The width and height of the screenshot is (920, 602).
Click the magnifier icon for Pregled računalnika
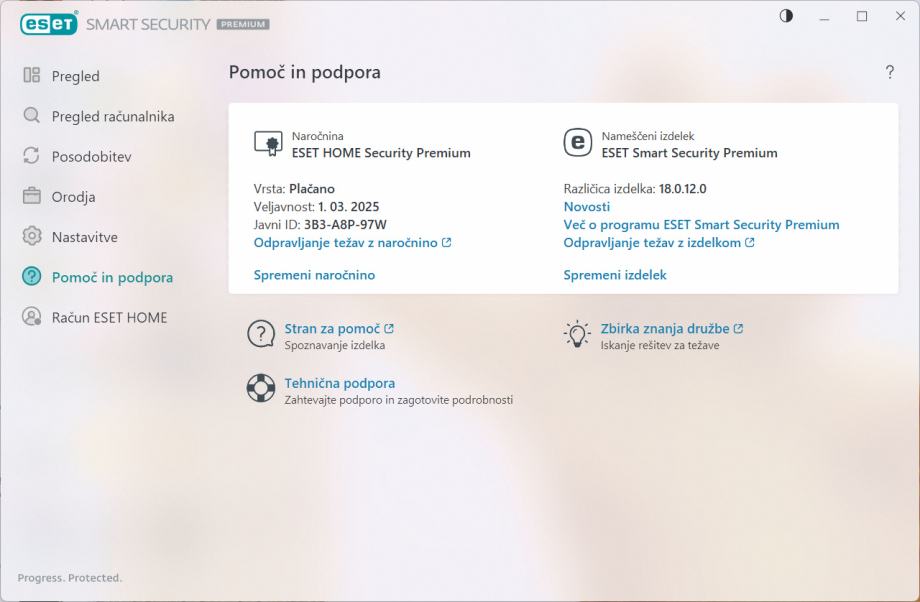pyautogui.click(x=31, y=116)
